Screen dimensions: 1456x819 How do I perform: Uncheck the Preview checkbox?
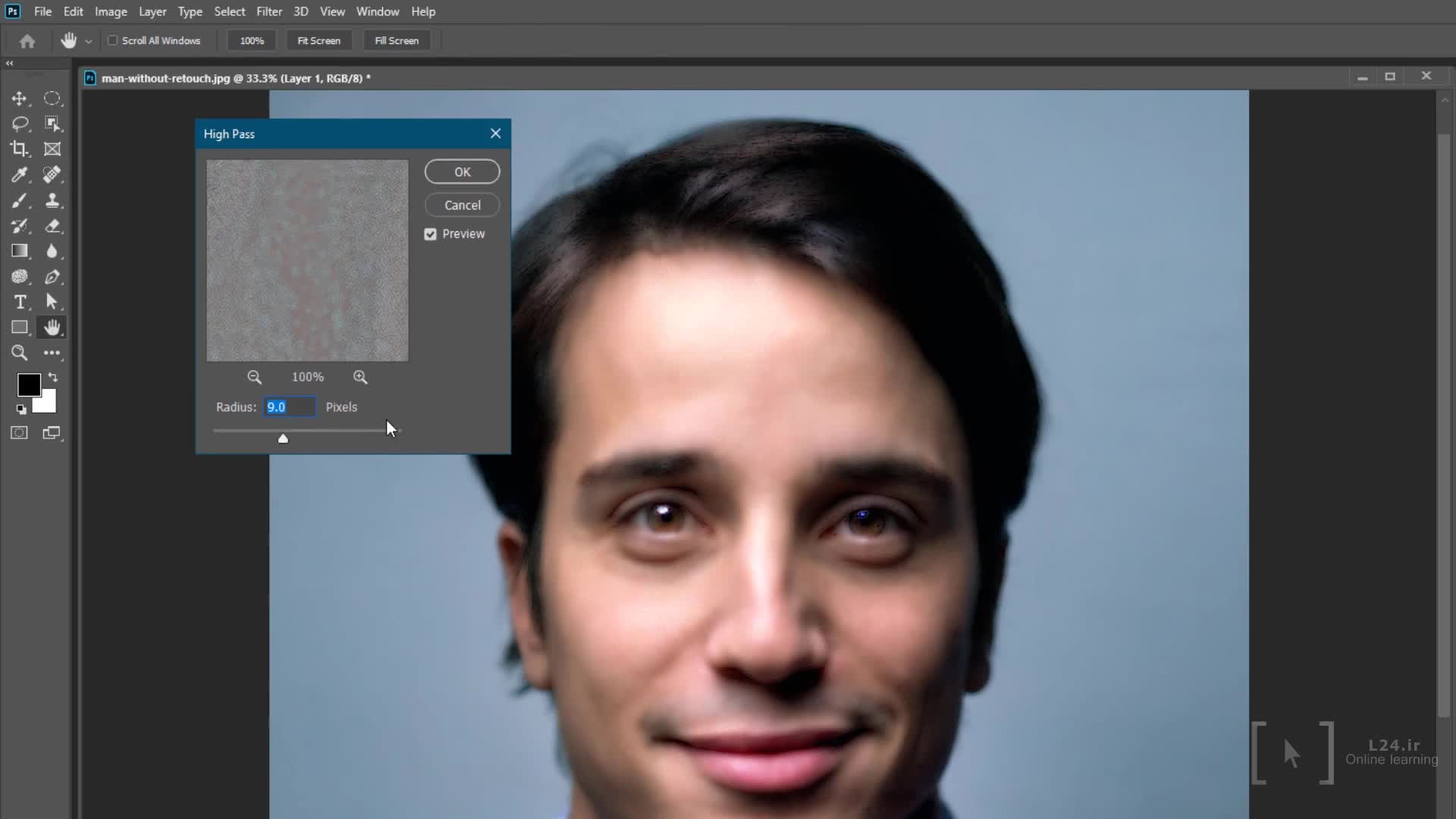(431, 234)
